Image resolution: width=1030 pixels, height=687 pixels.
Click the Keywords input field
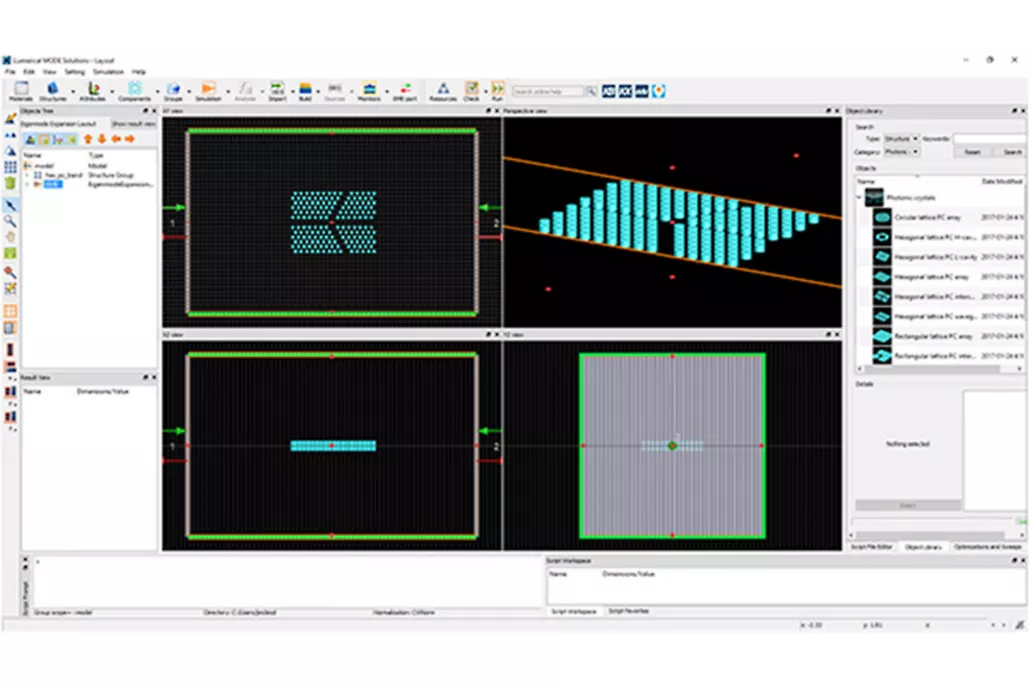coord(988,139)
